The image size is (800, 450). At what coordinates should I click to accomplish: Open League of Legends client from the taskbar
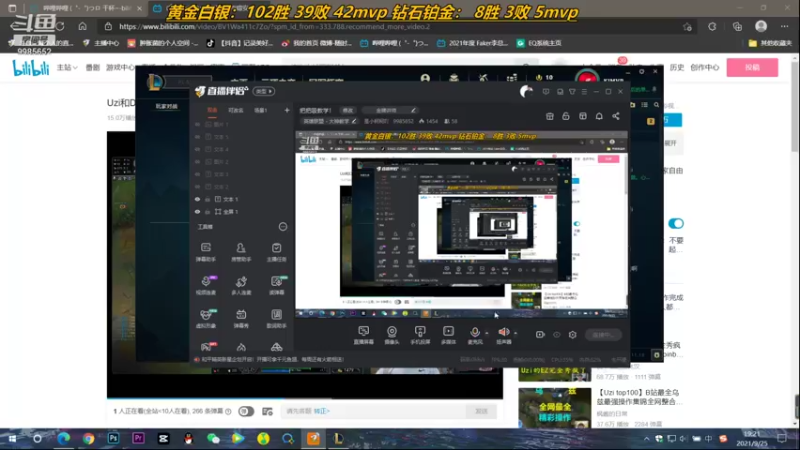(x=338, y=439)
